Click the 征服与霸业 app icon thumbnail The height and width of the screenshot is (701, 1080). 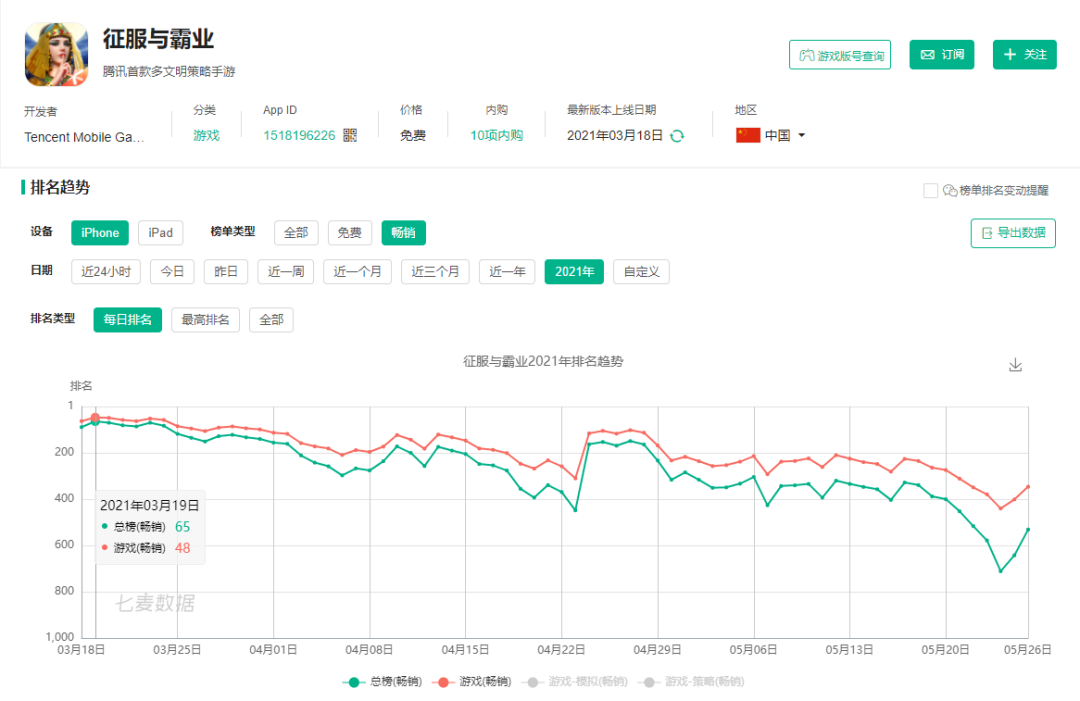(x=56, y=54)
